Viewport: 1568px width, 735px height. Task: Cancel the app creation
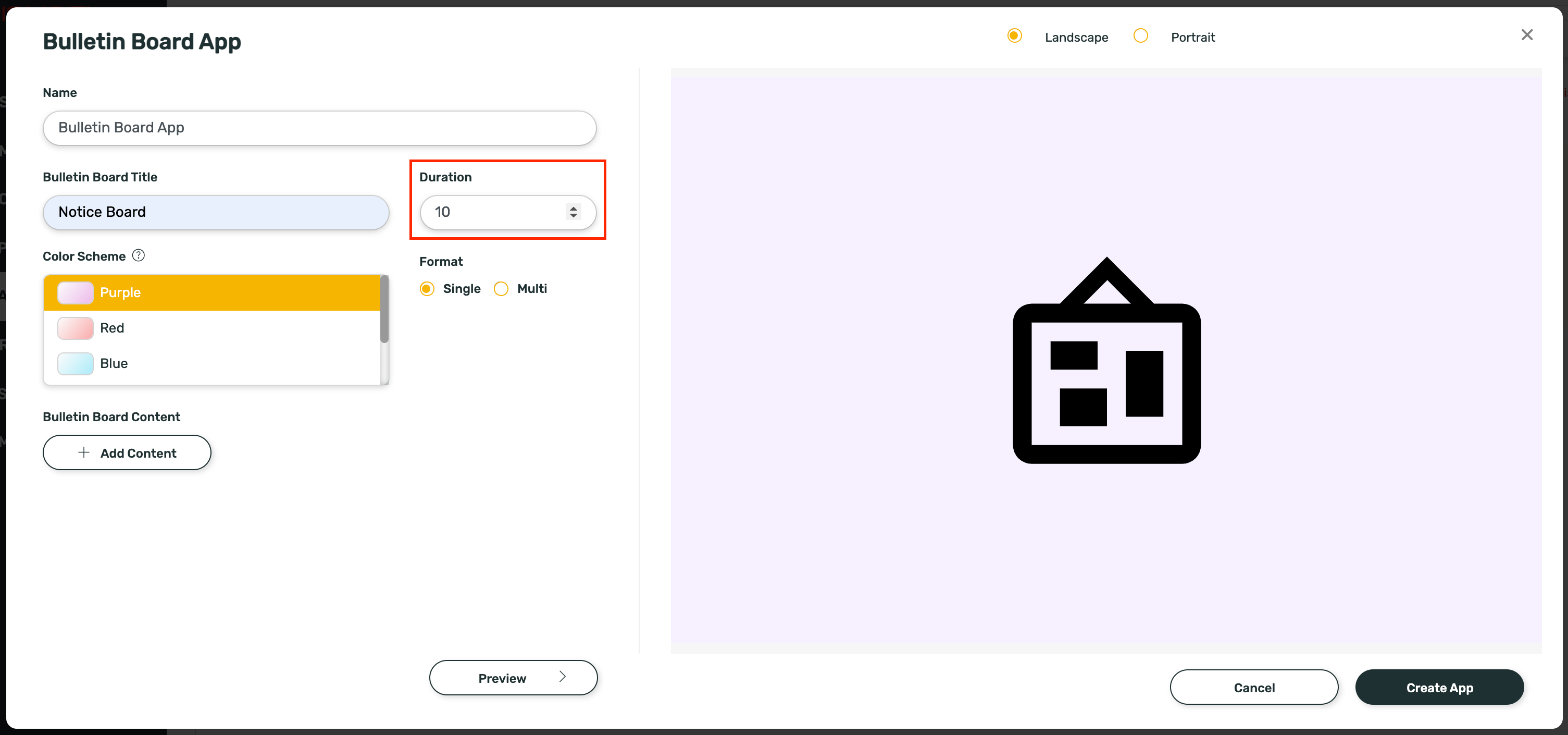coord(1254,687)
